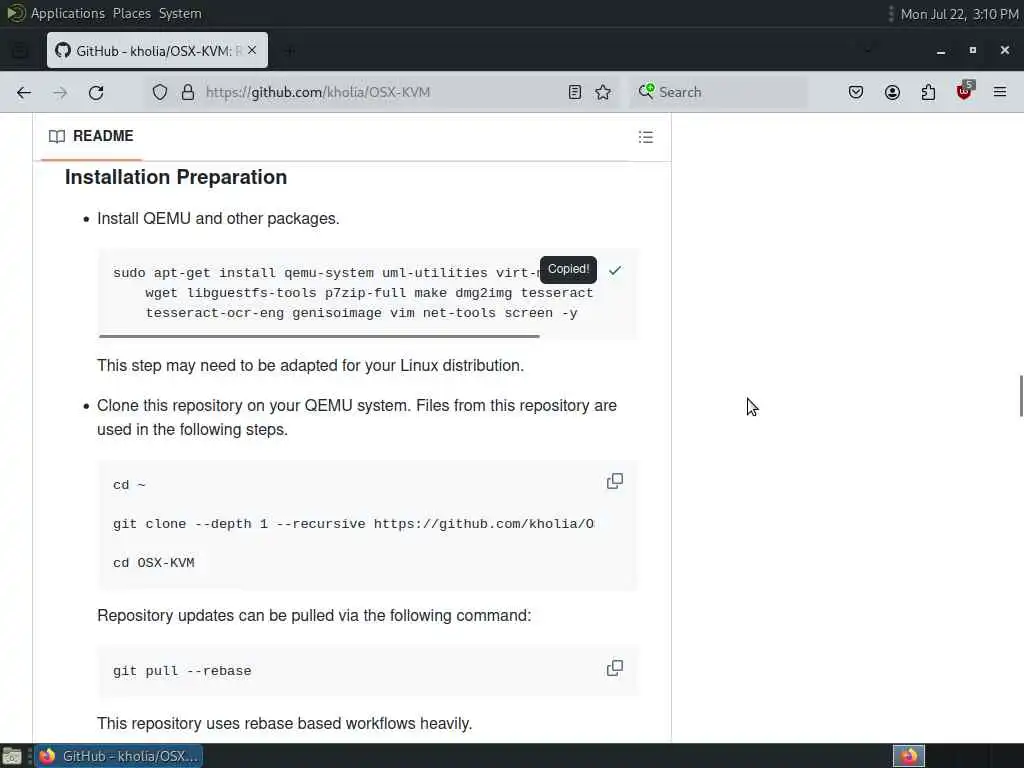Click the Installation Preparation heading
The width and height of the screenshot is (1024, 768).
pos(176,177)
